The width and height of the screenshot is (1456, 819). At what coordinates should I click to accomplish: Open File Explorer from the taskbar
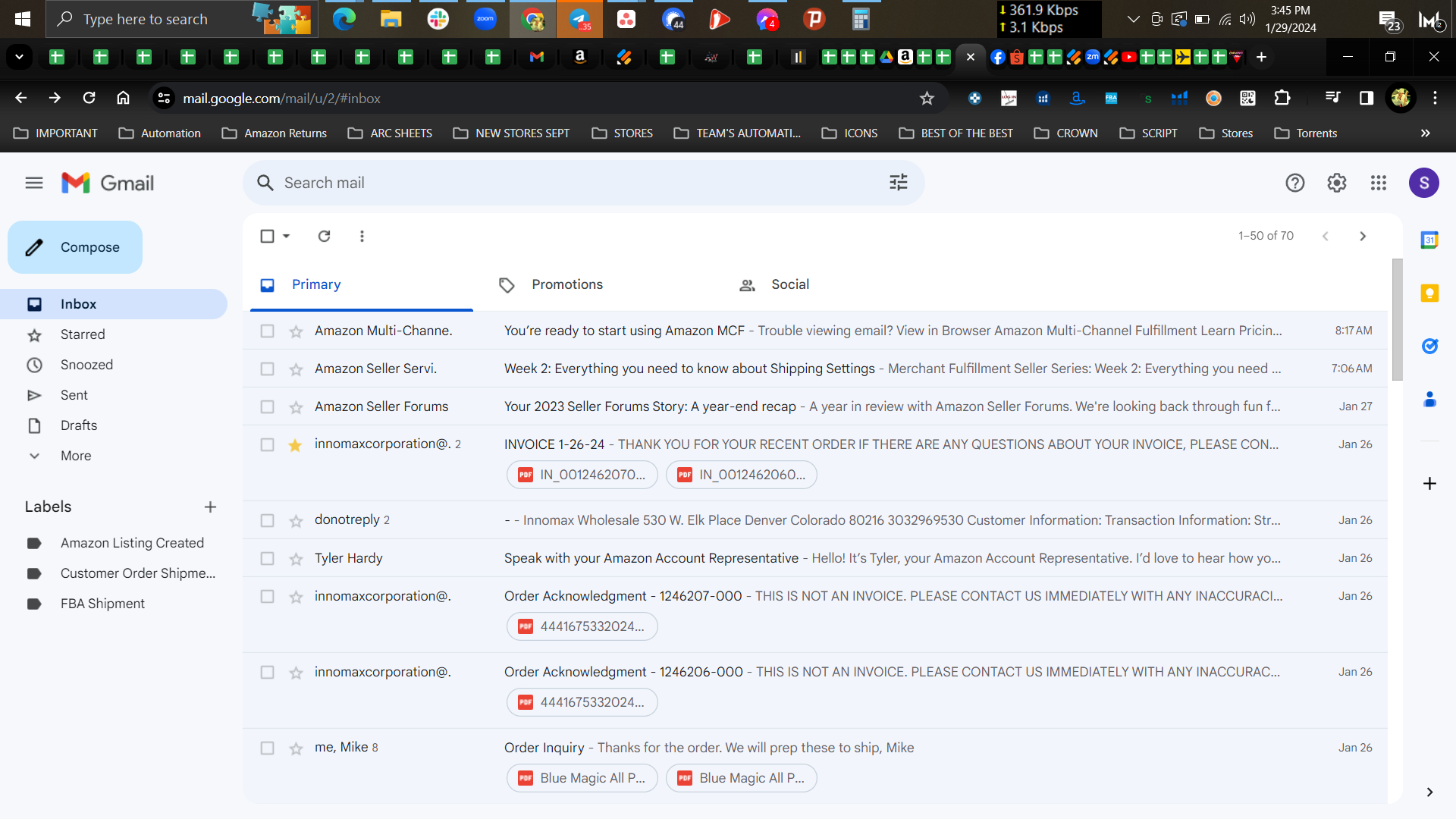point(391,19)
